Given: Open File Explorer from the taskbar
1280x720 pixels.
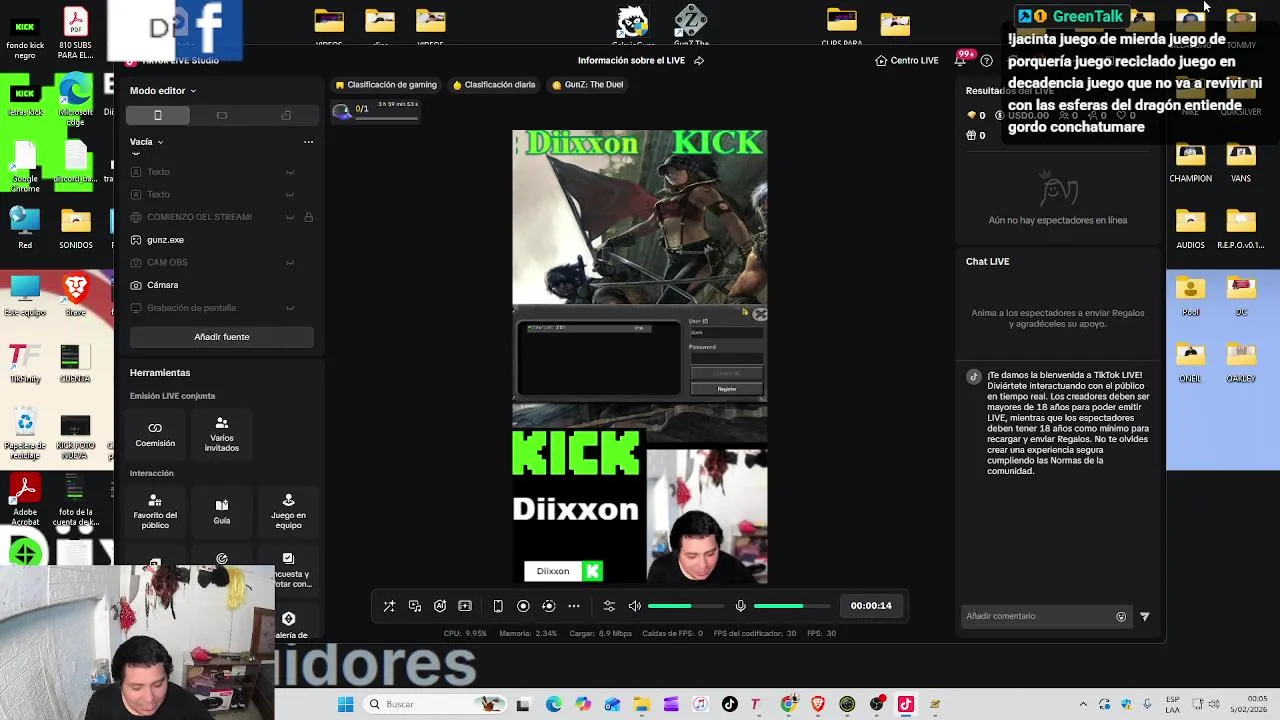Looking at the screenshot, I should point(641,705).
